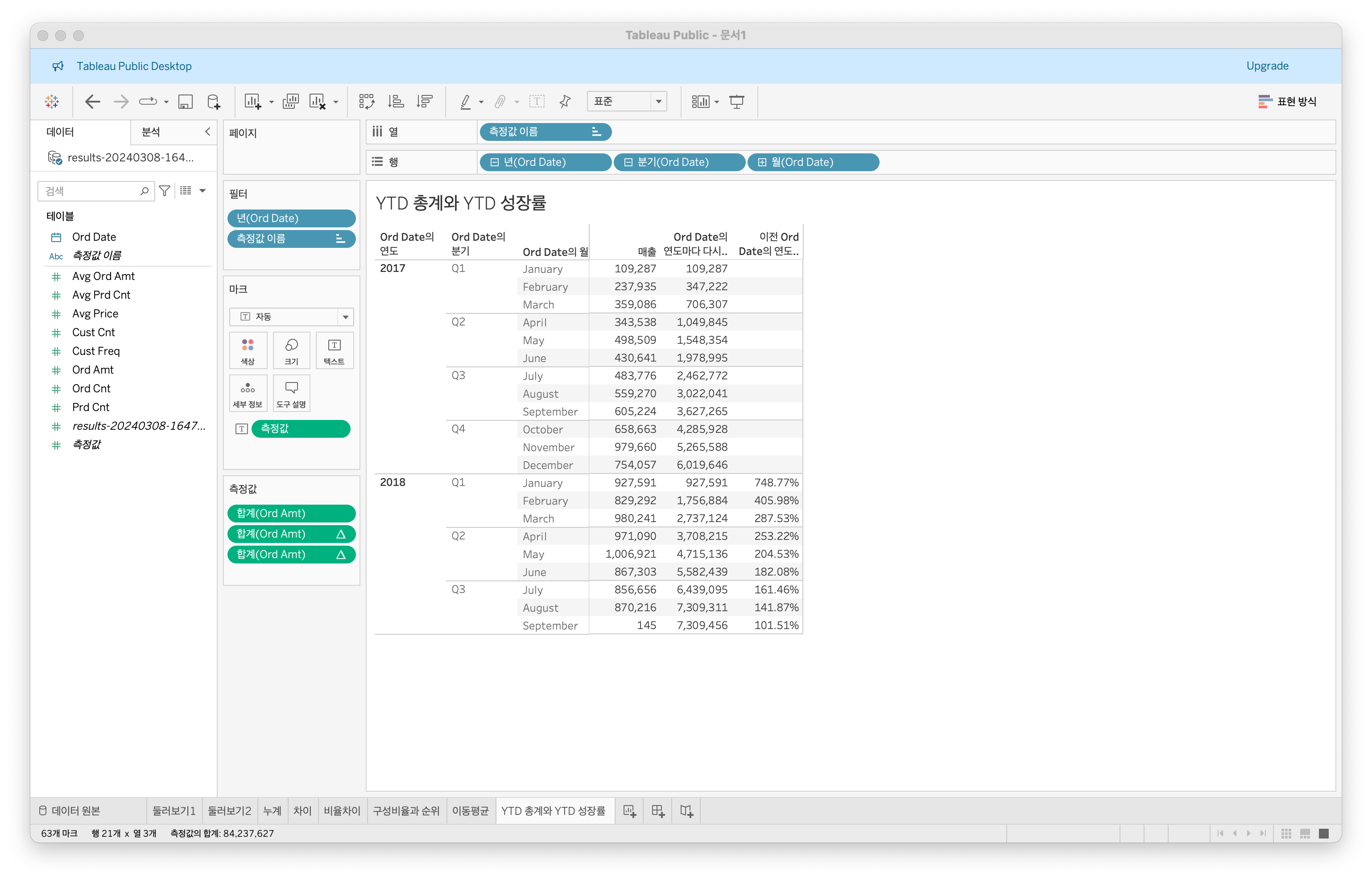
Task: Click the Duplicate worksheet toolbar icon
Action: pos(290,102)
